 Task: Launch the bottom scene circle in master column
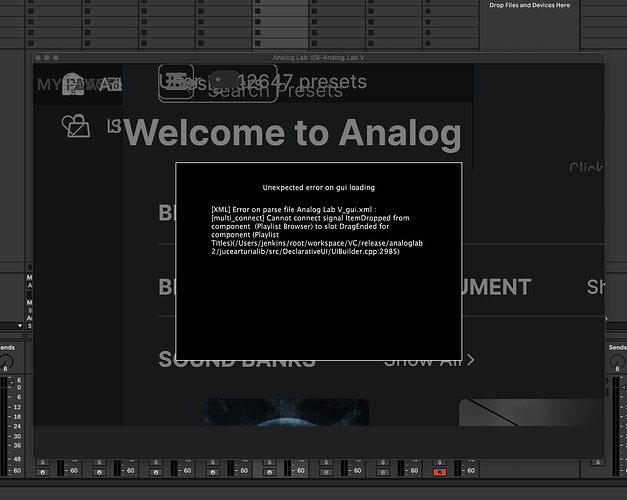pos(428,43)
